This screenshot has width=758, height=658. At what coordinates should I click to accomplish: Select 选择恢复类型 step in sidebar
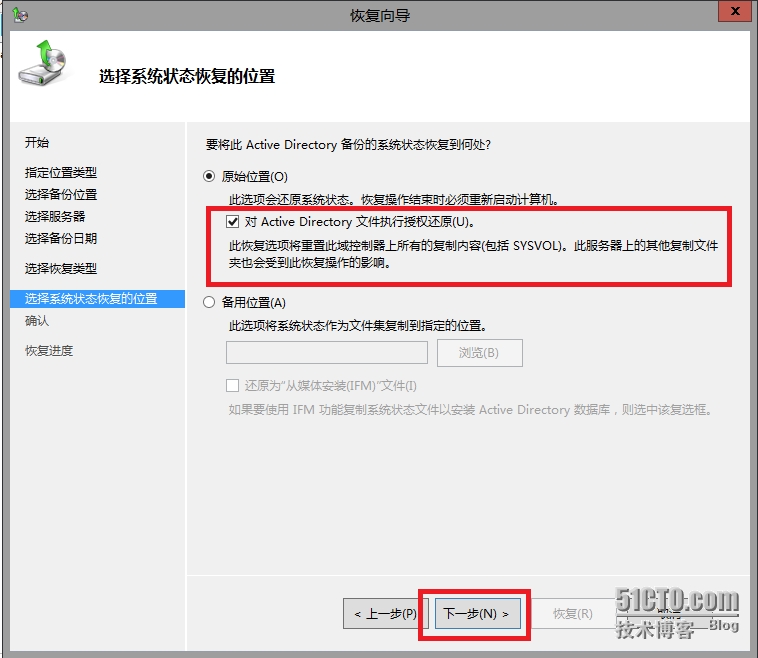(x=61, y=268)
